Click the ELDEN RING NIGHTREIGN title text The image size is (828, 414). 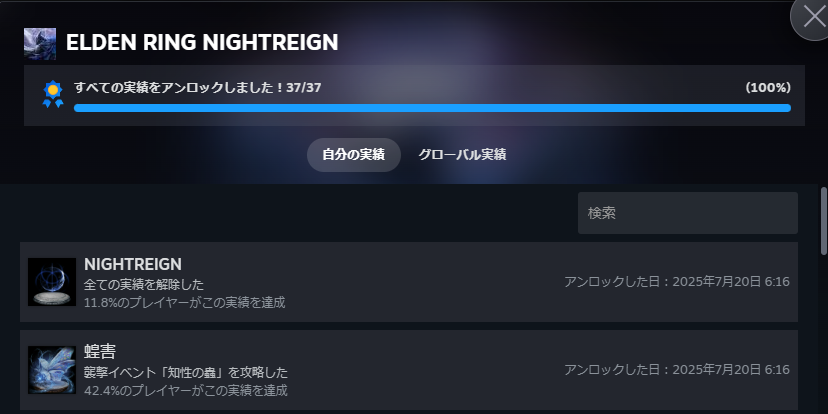tap(202, 43)
